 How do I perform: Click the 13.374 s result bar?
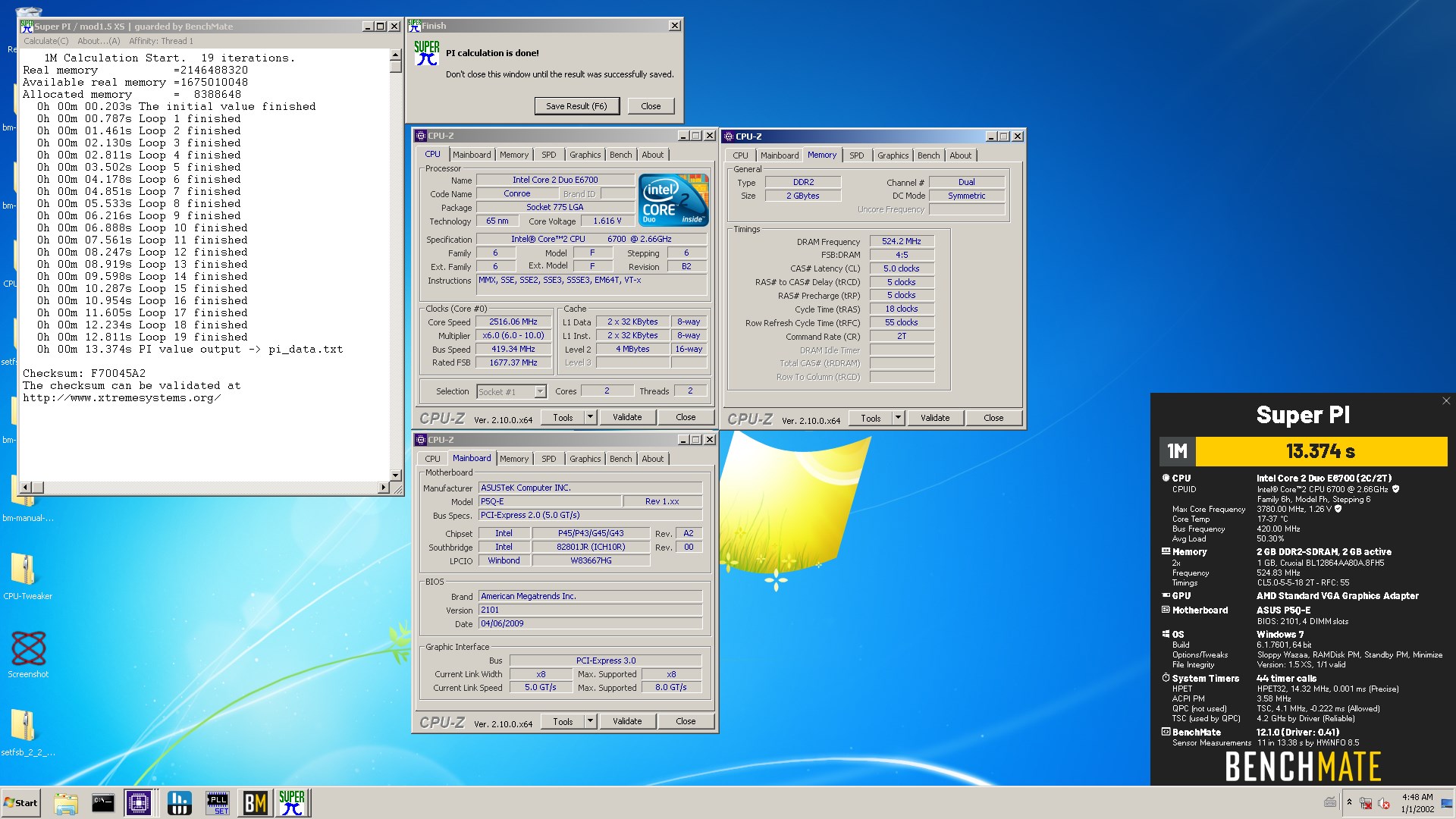1320,451
